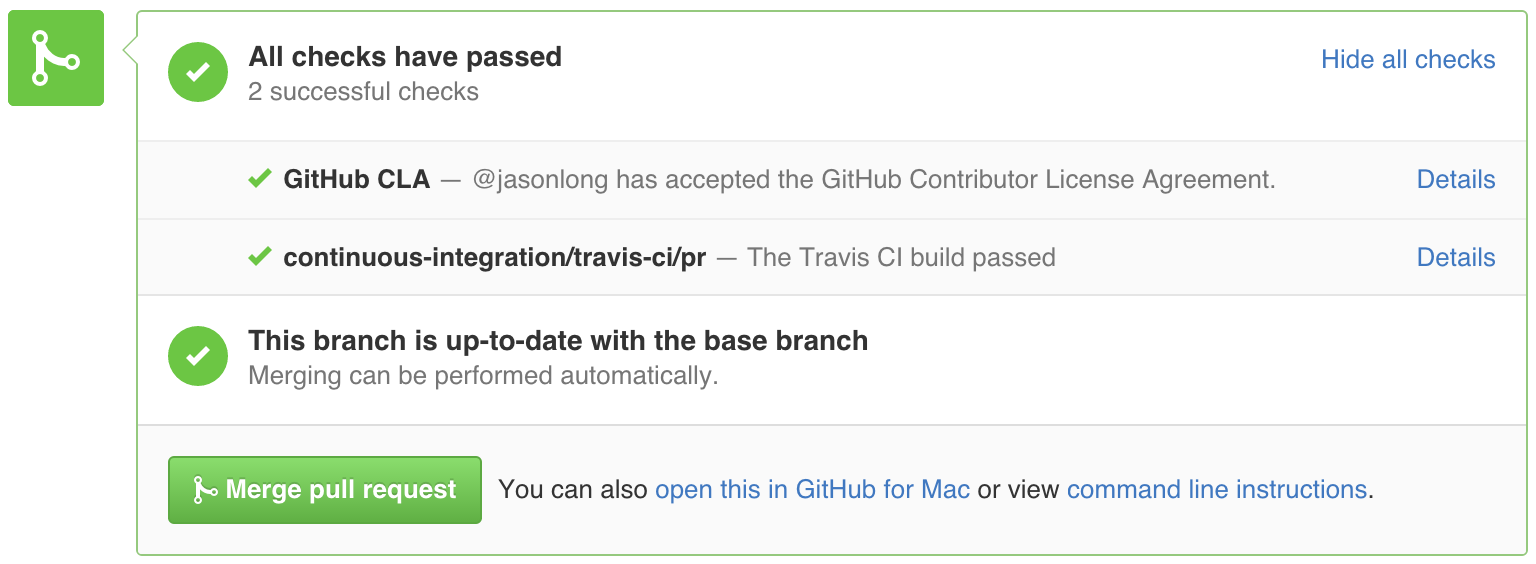
Task: Click the 2 successful checks subtitle
Action: click(364, 92)
